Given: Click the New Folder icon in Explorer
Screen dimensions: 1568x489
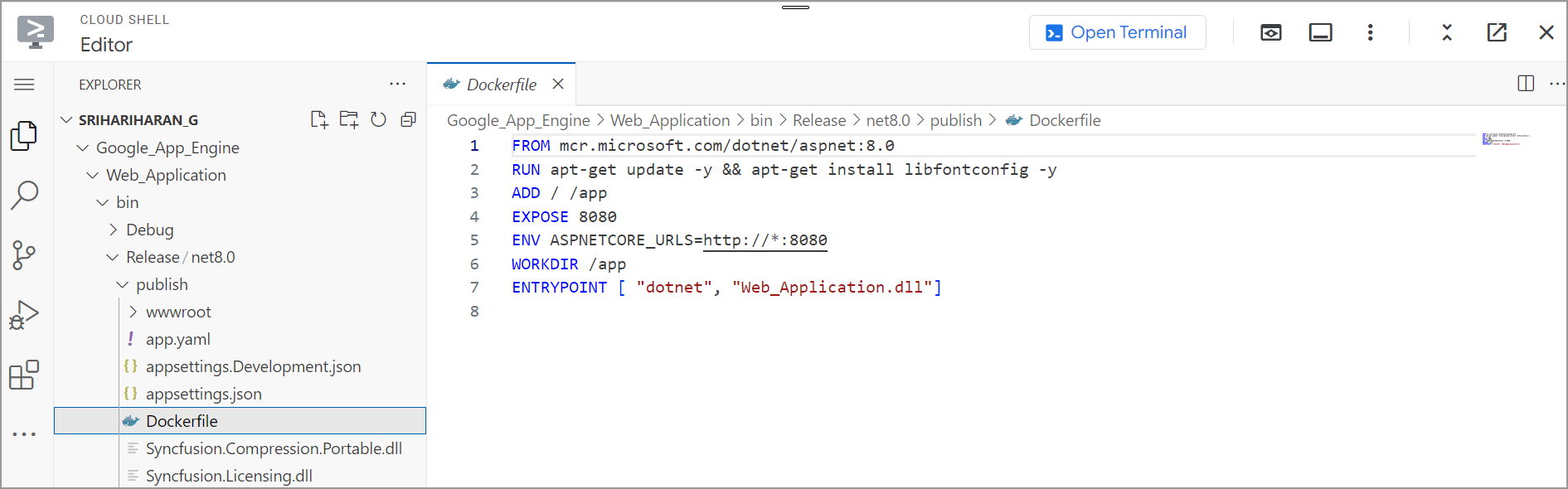Looking at the screenshot, I should coord(349,120).
